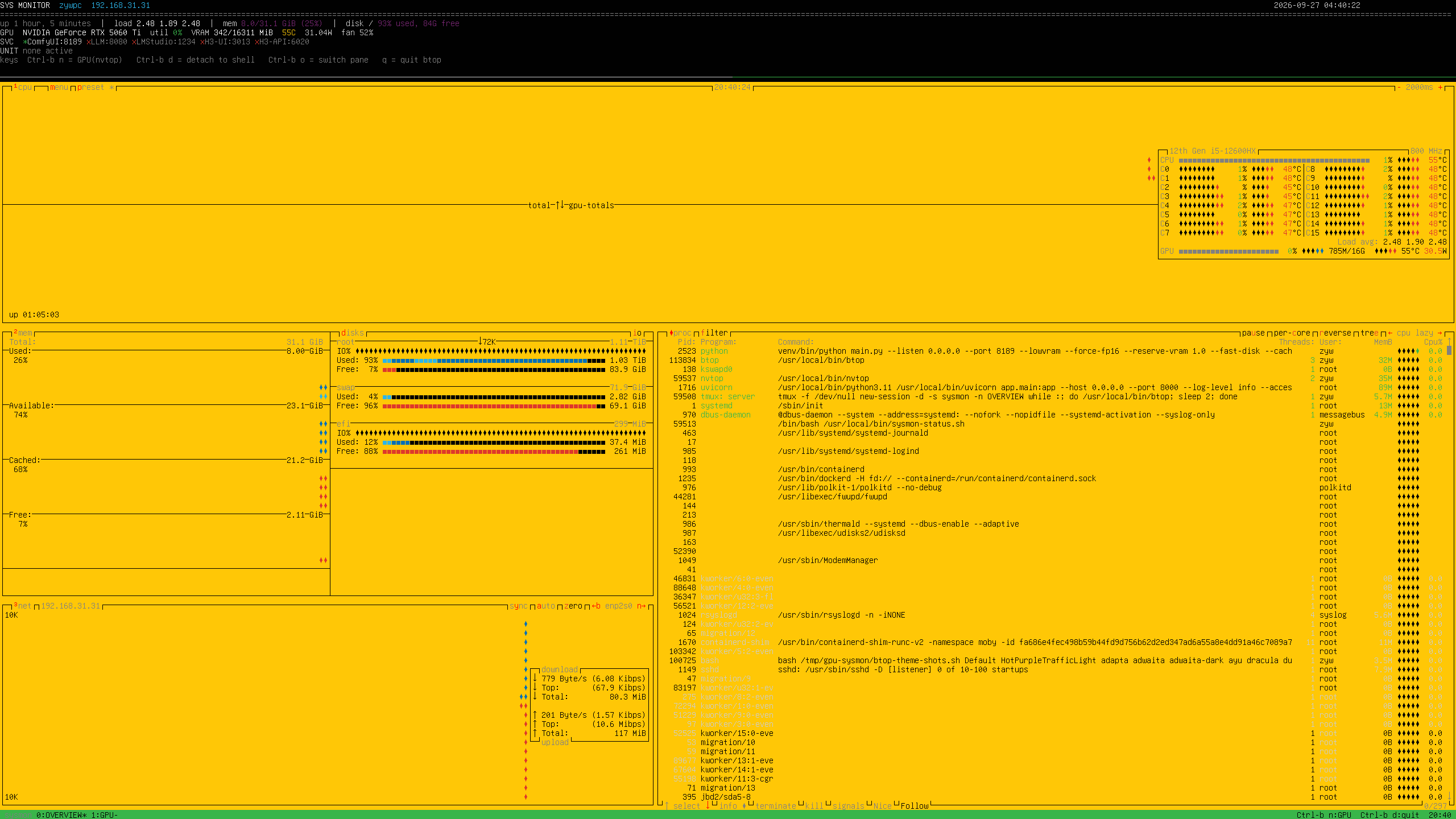Open the signals list

(849, 806)
